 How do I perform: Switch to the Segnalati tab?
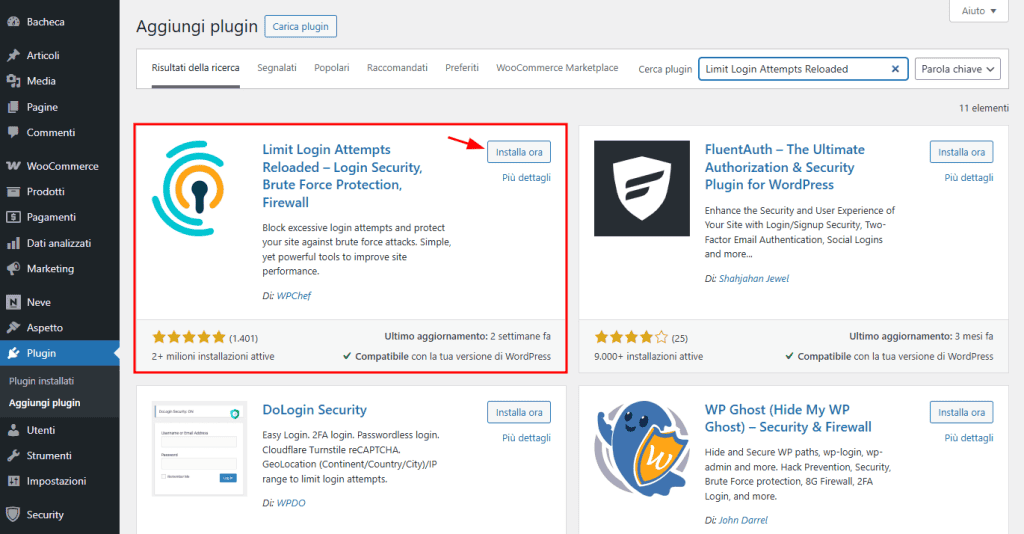(x=277, y=68)
